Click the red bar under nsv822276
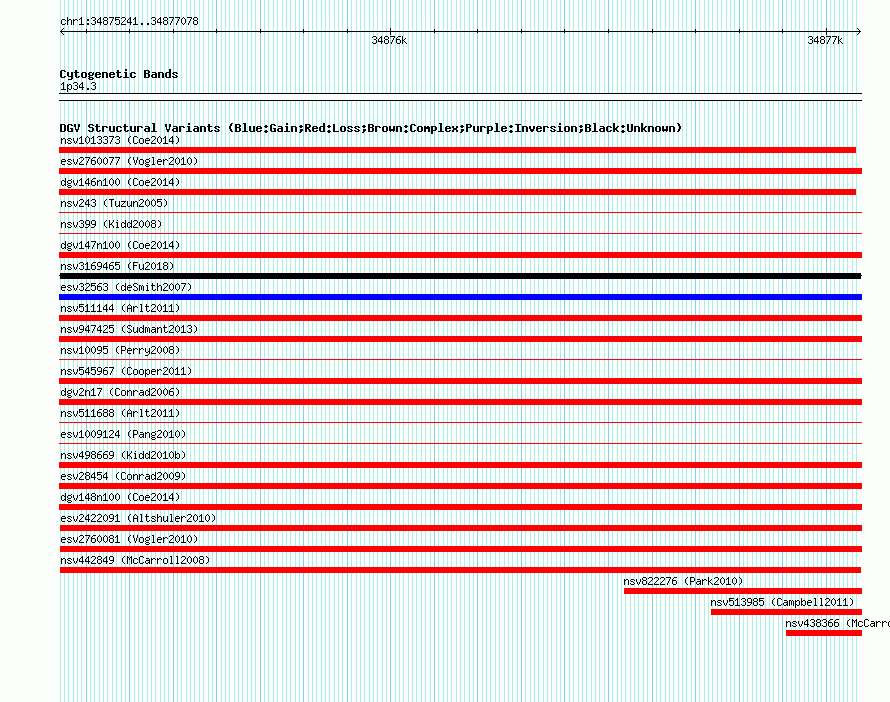The image size is (890, 702). coord(743,591)
